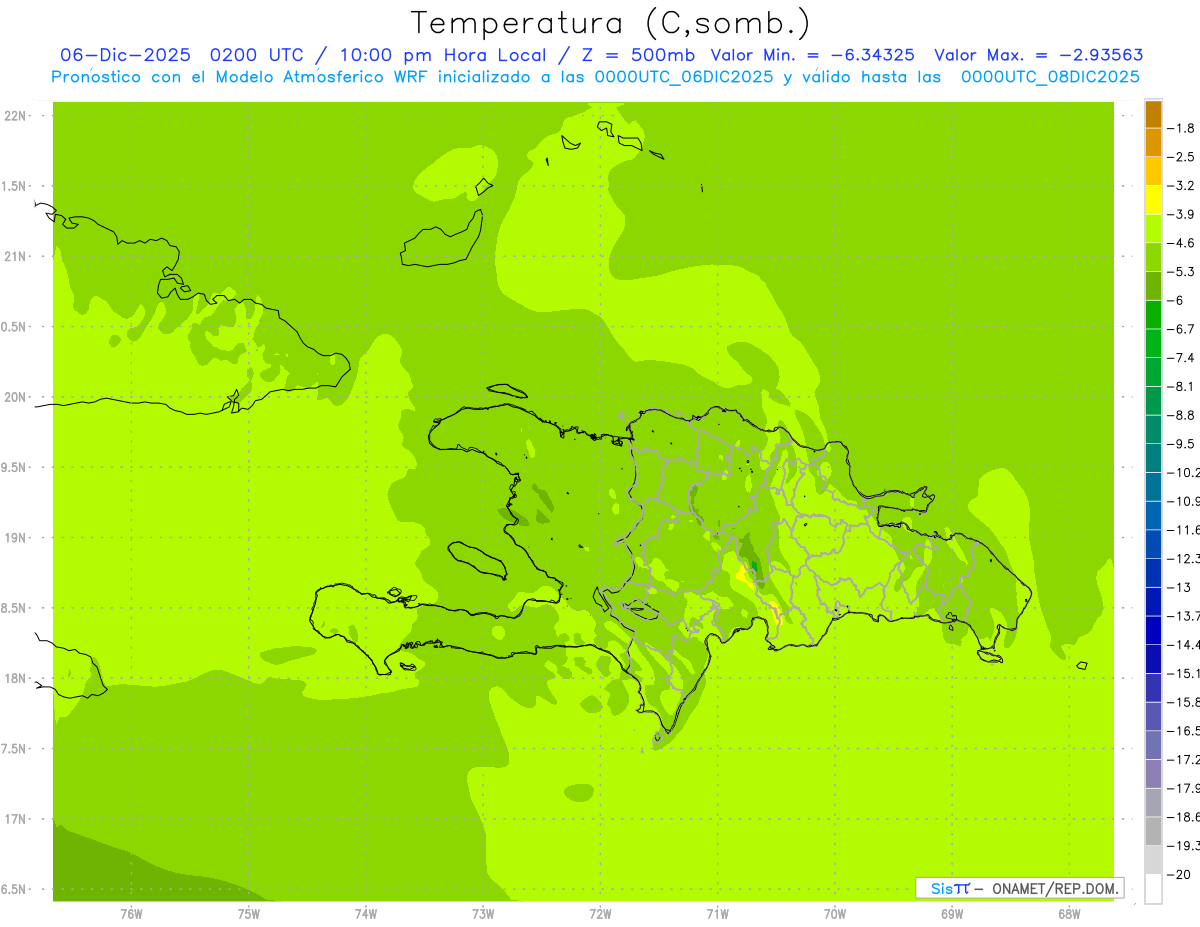Click the -8.1 colorbar value
Viewport: 1200px width, 927px height.
(1181, 386)
